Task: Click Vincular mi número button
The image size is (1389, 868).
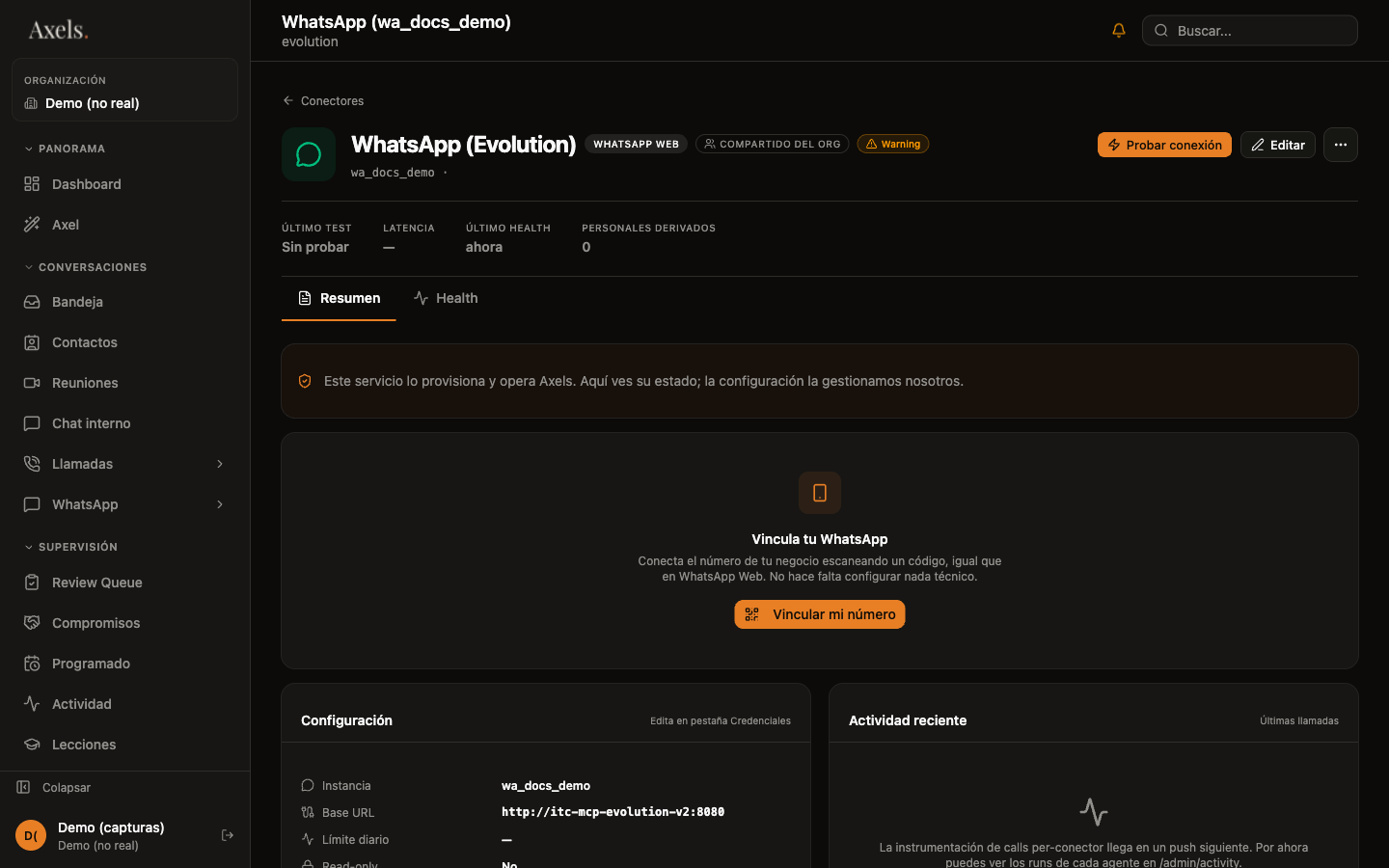Action: coord(820,614)
